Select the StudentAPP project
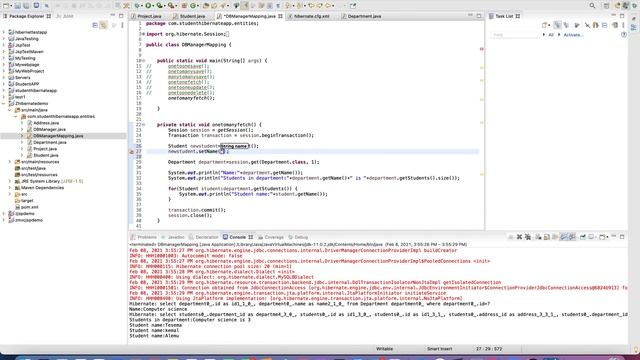Screen dimensions: 640x360 click(x=27, y=84)
